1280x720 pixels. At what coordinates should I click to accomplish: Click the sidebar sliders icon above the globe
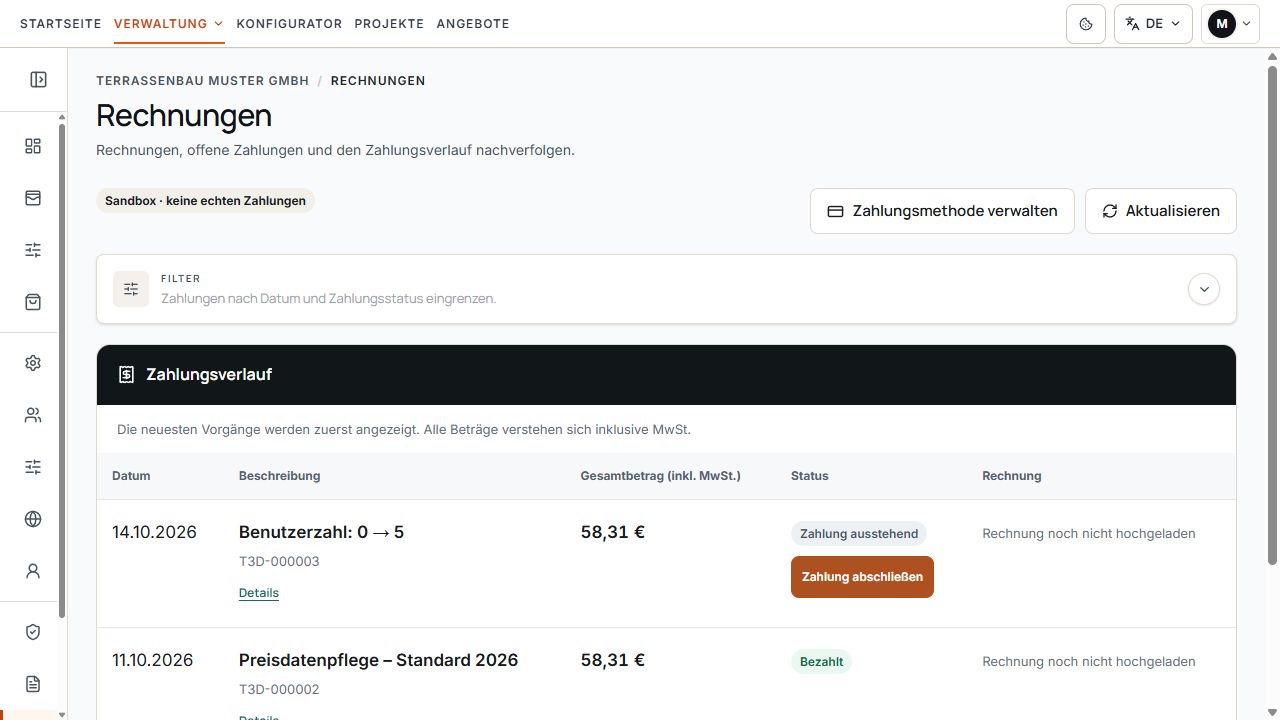click(x=33, y=467)
